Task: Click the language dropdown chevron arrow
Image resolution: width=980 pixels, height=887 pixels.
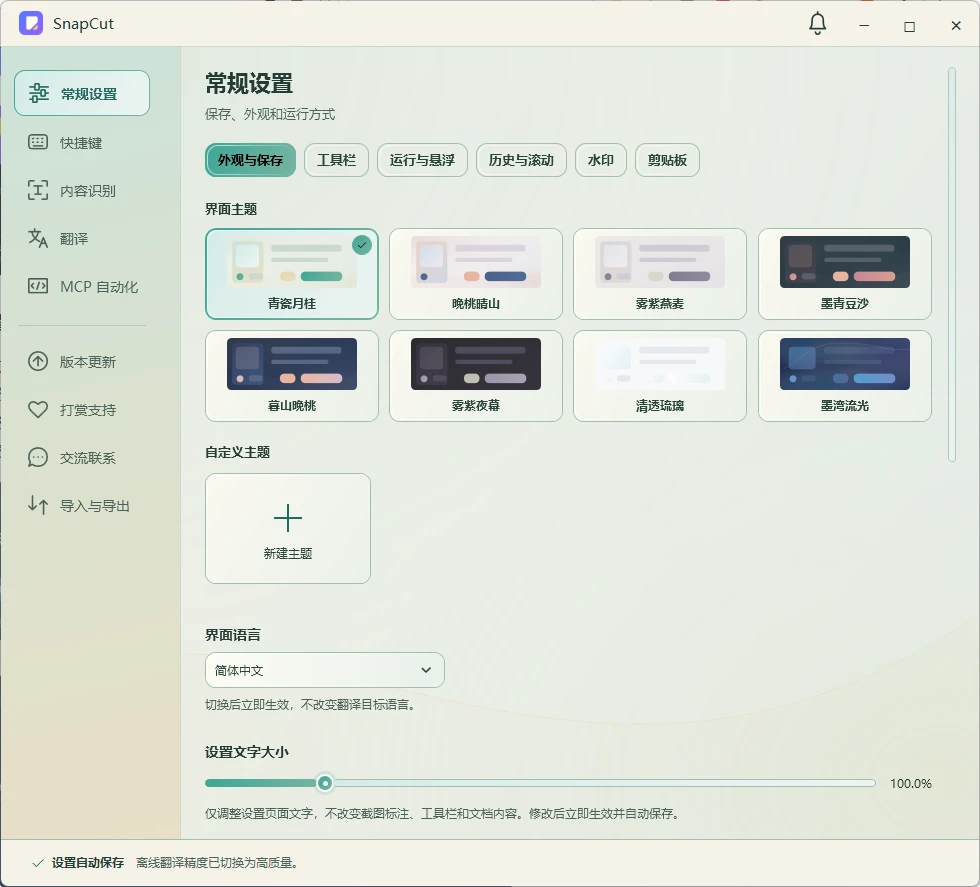Action: click(426, 670)
